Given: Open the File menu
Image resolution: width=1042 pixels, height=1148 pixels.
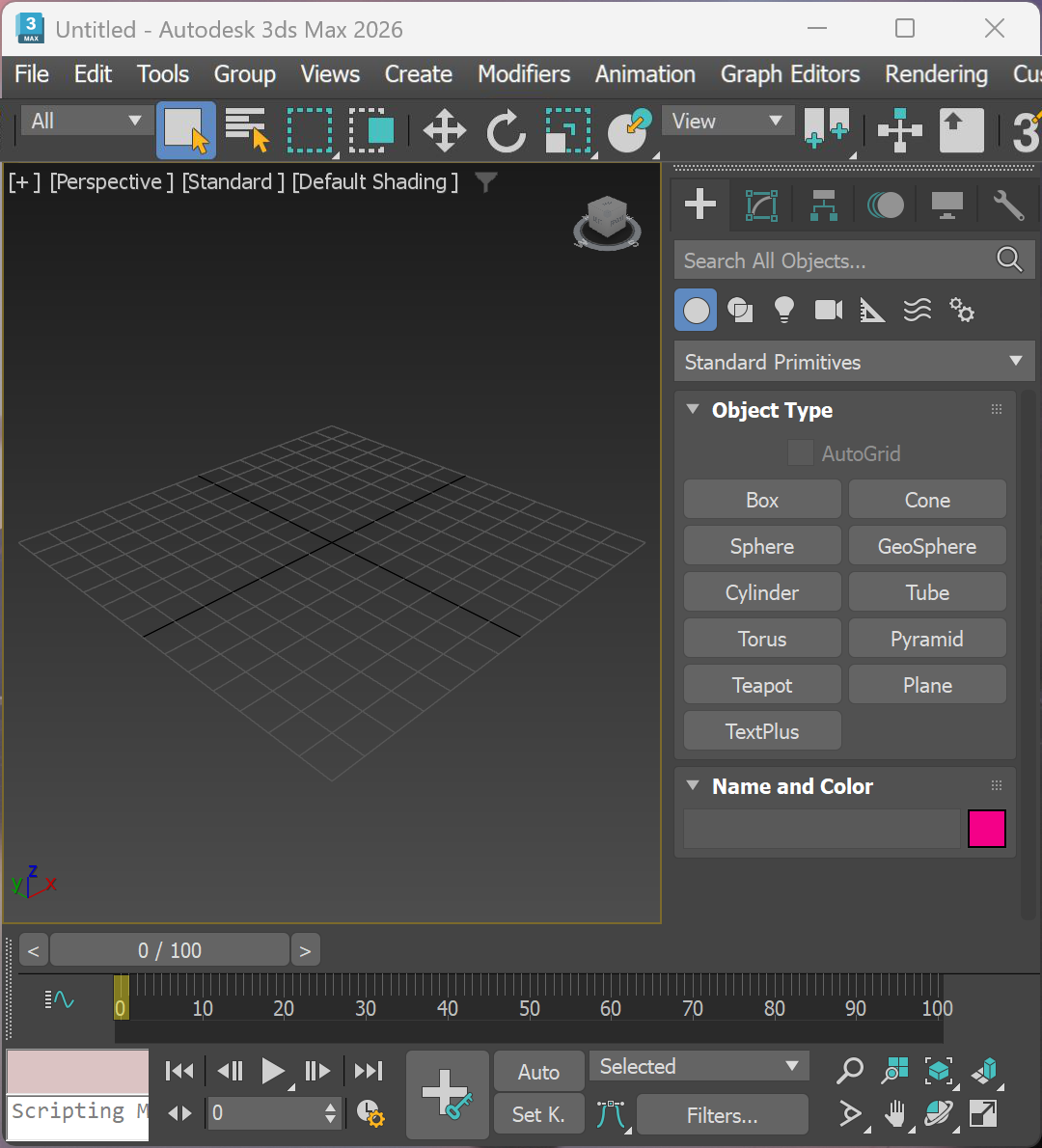Looking at the screenshot, I should (x=32, y=74).
